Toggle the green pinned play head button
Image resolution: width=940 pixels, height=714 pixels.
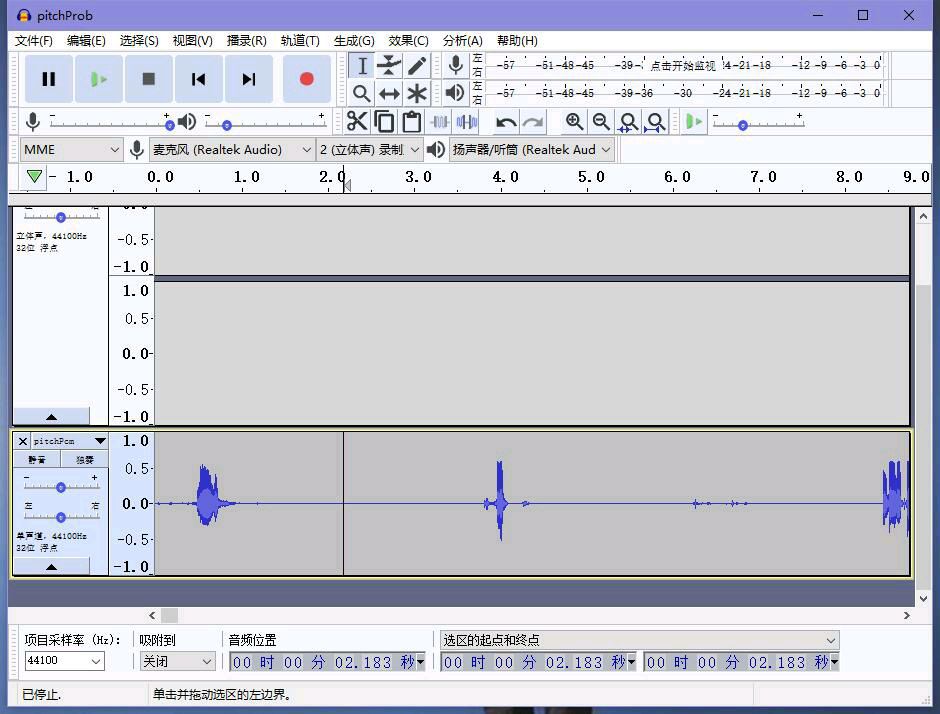point(35,177)
